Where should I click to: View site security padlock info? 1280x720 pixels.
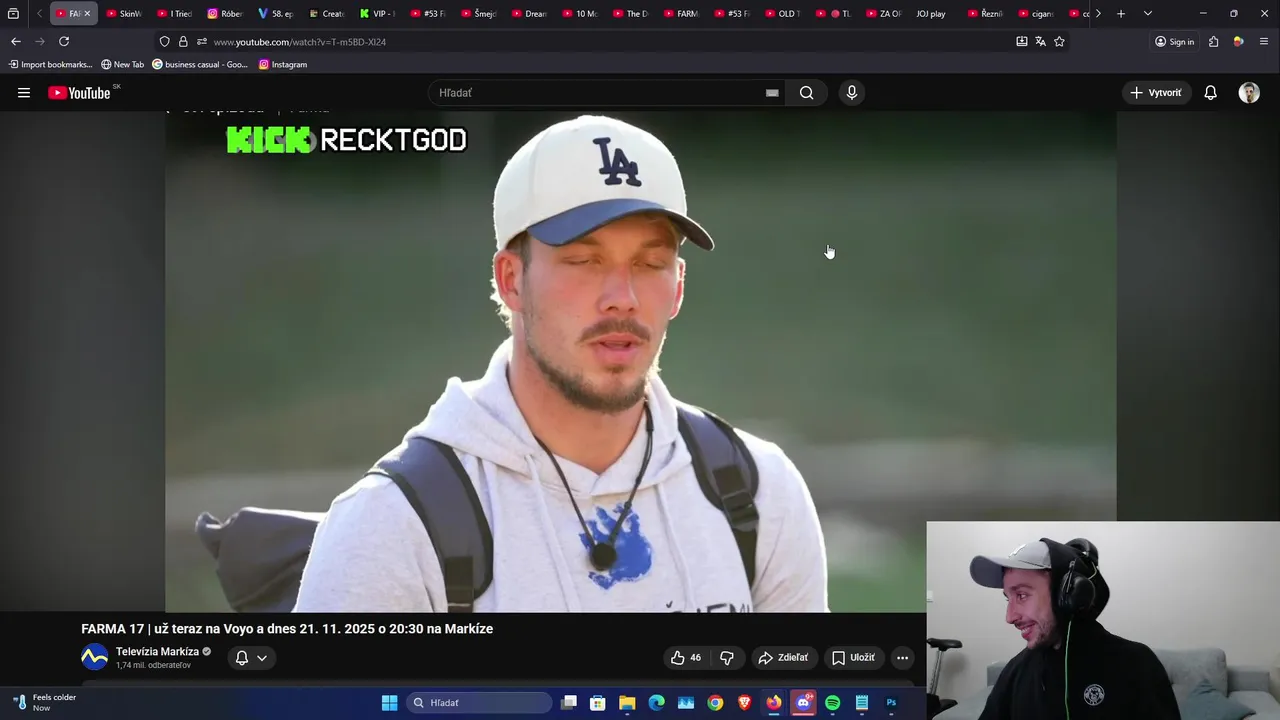pos(183,42)
